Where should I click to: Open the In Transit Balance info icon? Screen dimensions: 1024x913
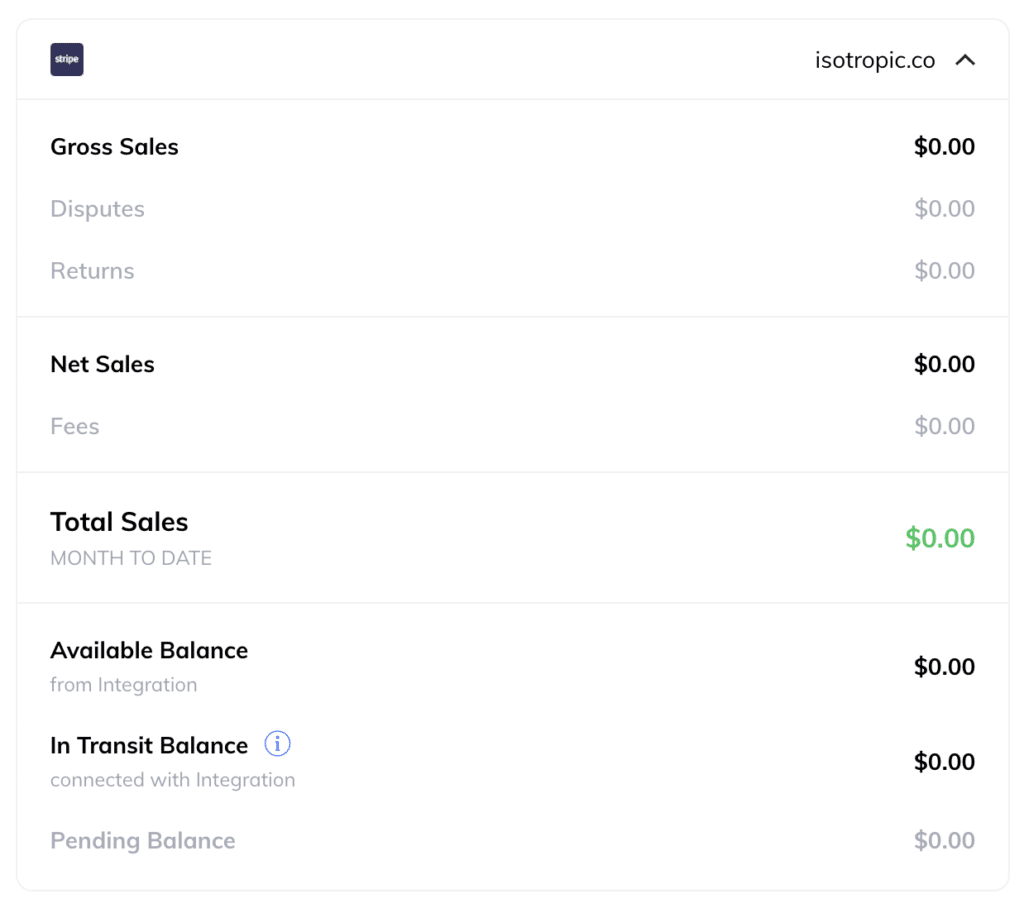(278, 743)
